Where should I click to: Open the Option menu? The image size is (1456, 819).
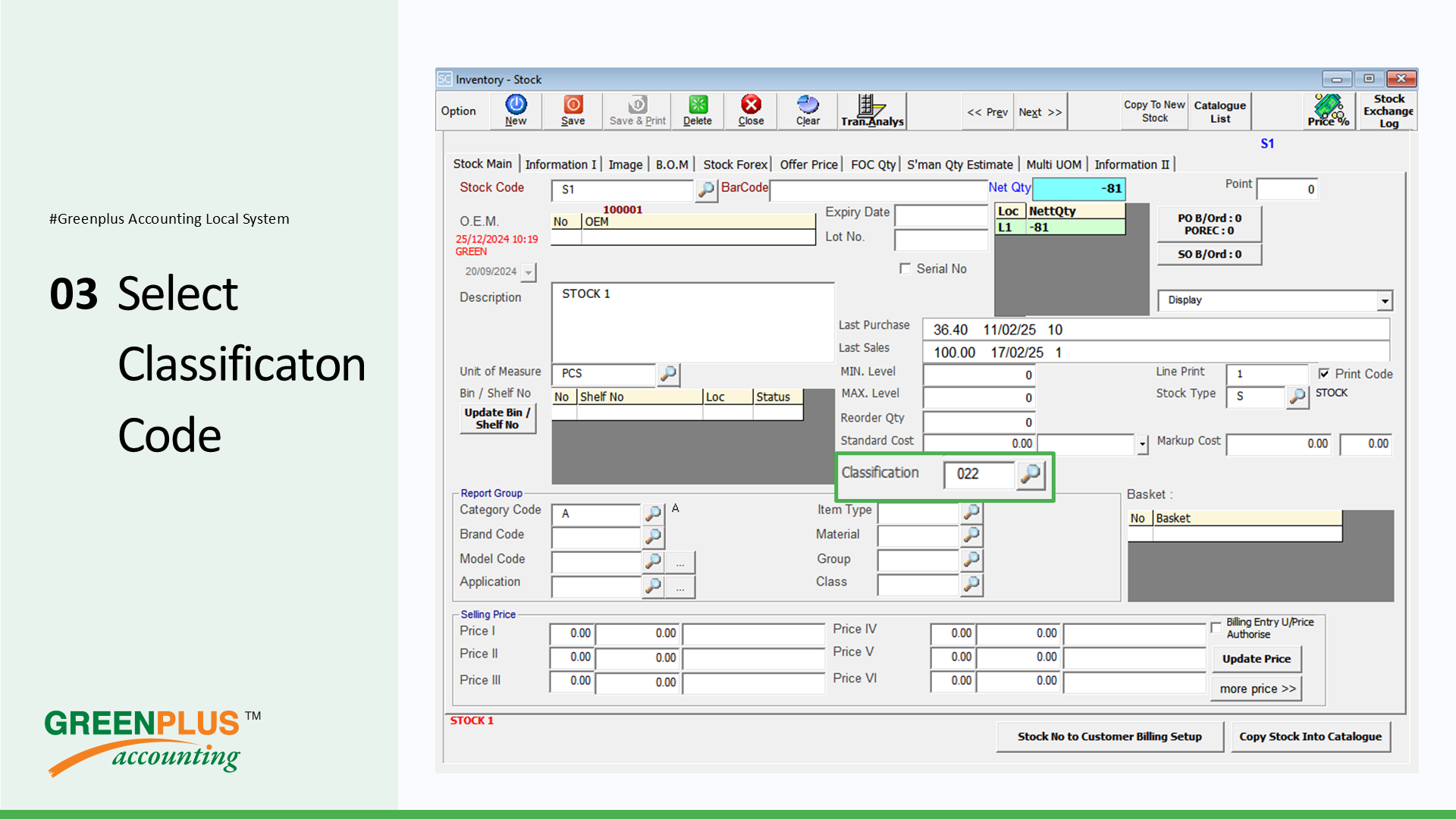coord(458,111)
